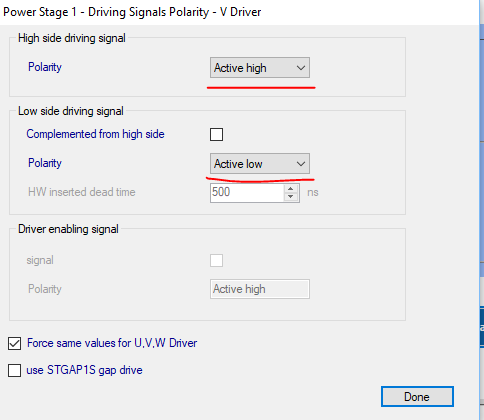Enable the use STGAP1S gap drive checkbox
This screenshot has width=484, height=420.
pos(14,370)
